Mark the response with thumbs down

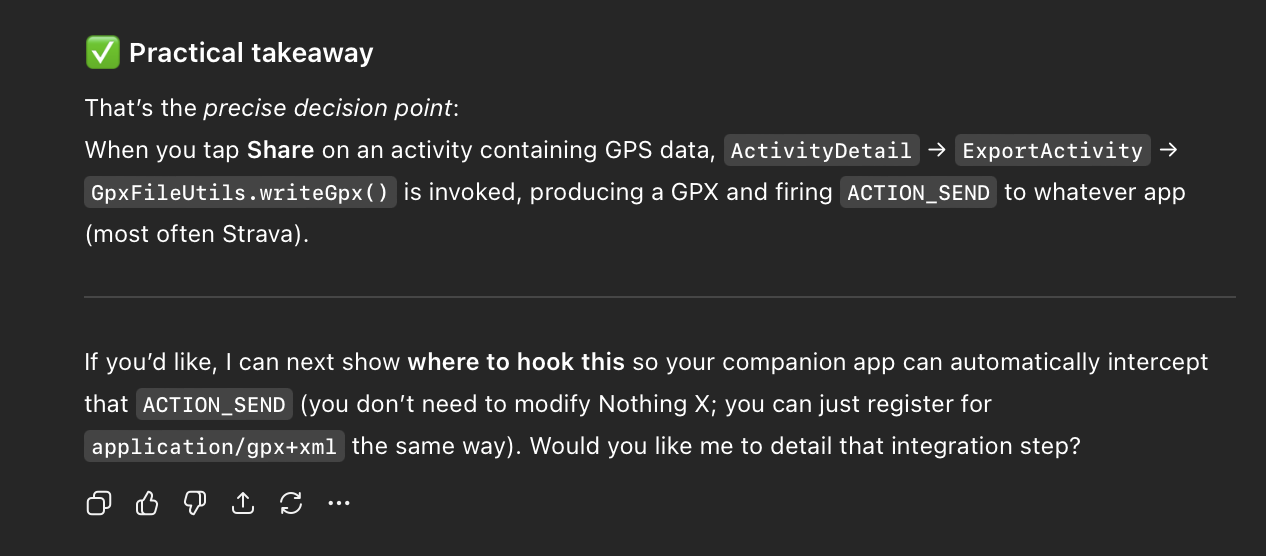click(195, 503)
